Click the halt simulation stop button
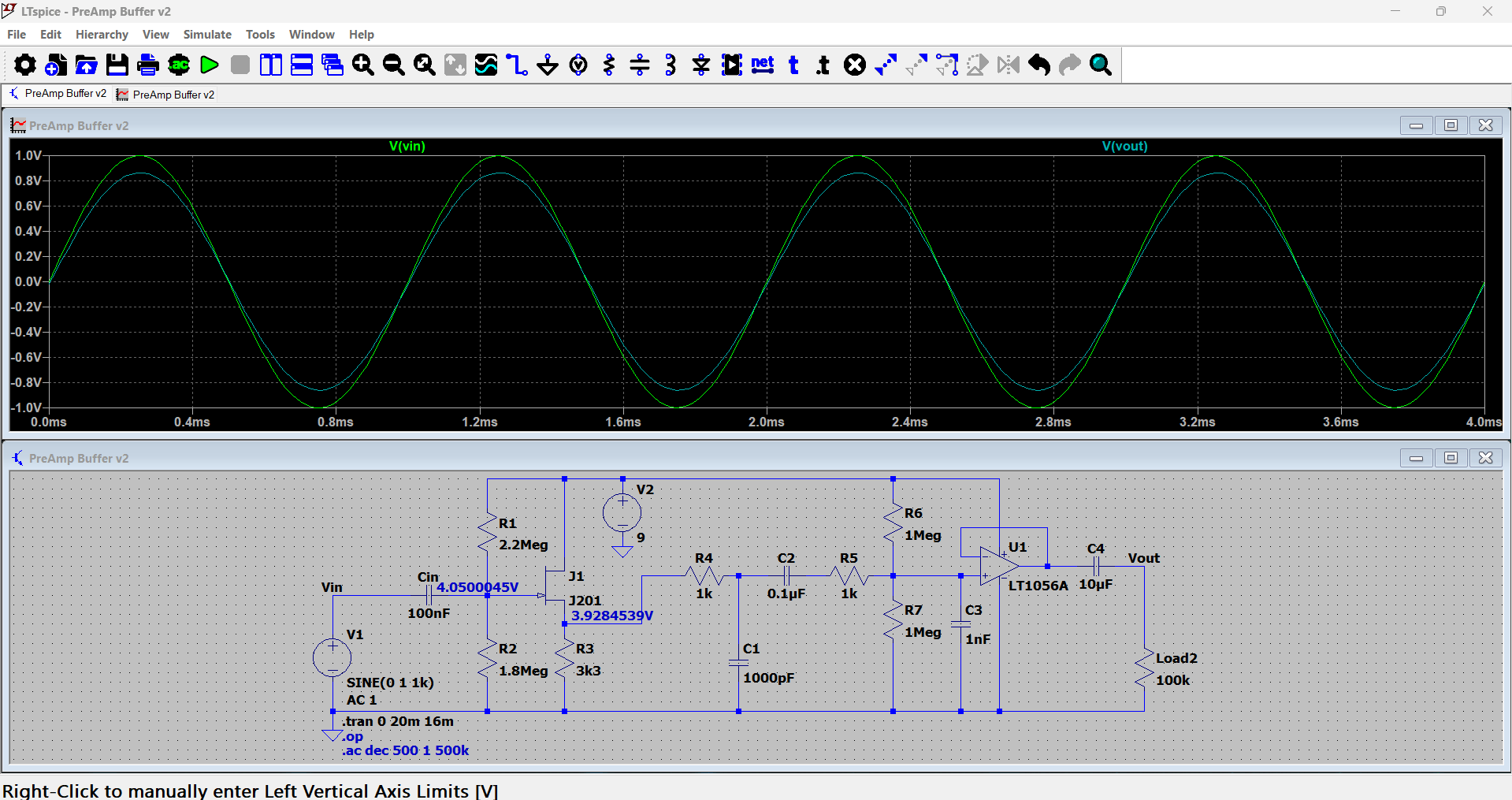The height and width of the screenshot is (800, 1512). click(x=240, y=65)
